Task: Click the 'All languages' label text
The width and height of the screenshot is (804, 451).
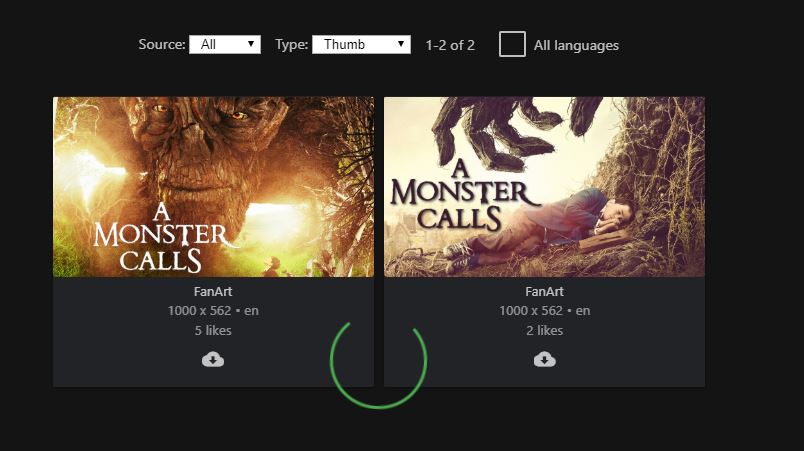Action: click(576, 46)
